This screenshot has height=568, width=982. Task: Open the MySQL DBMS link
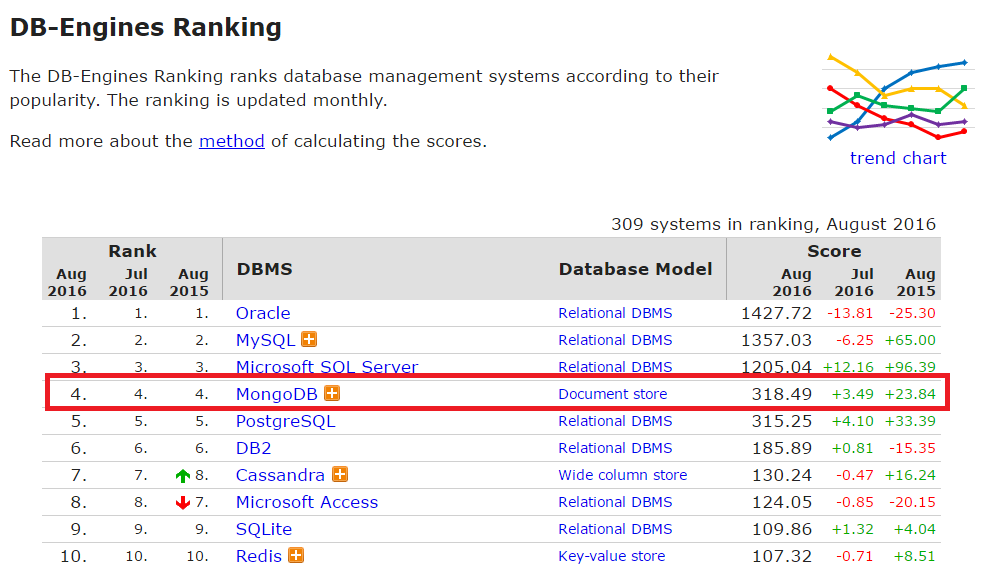[265, 340]
